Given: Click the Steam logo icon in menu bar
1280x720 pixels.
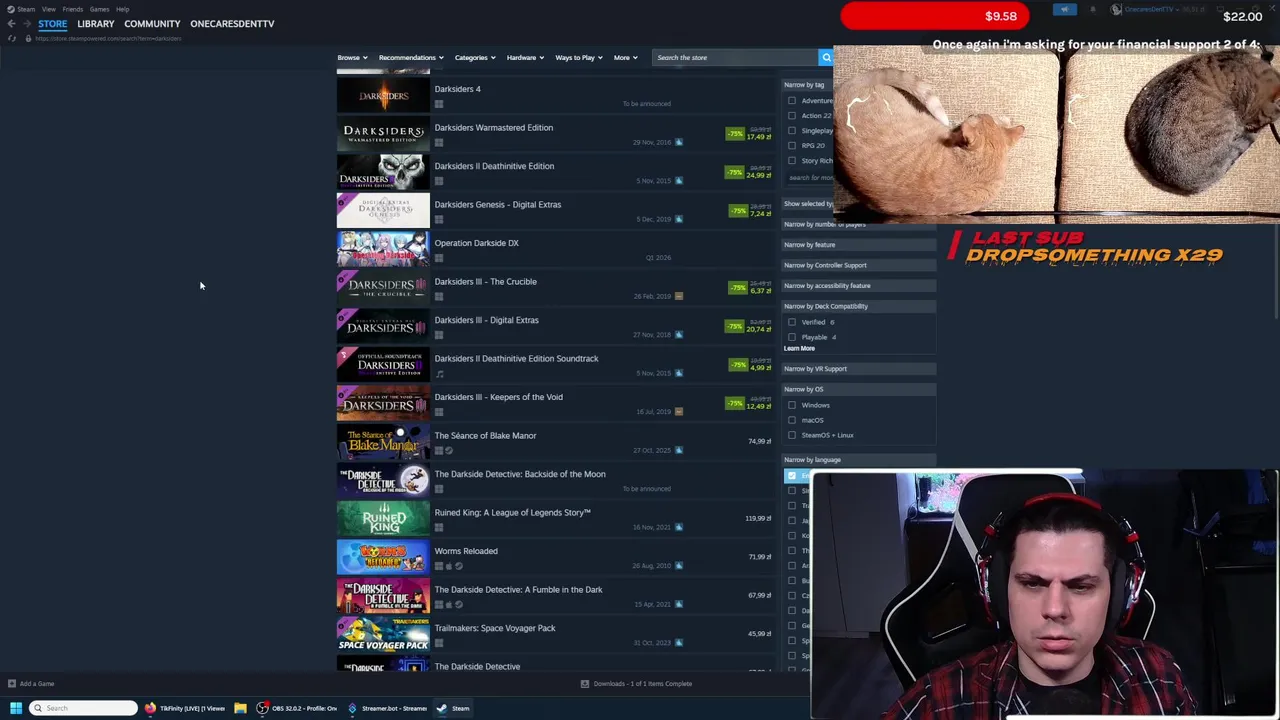Looking at the screenshot, I should coord(10,9).
